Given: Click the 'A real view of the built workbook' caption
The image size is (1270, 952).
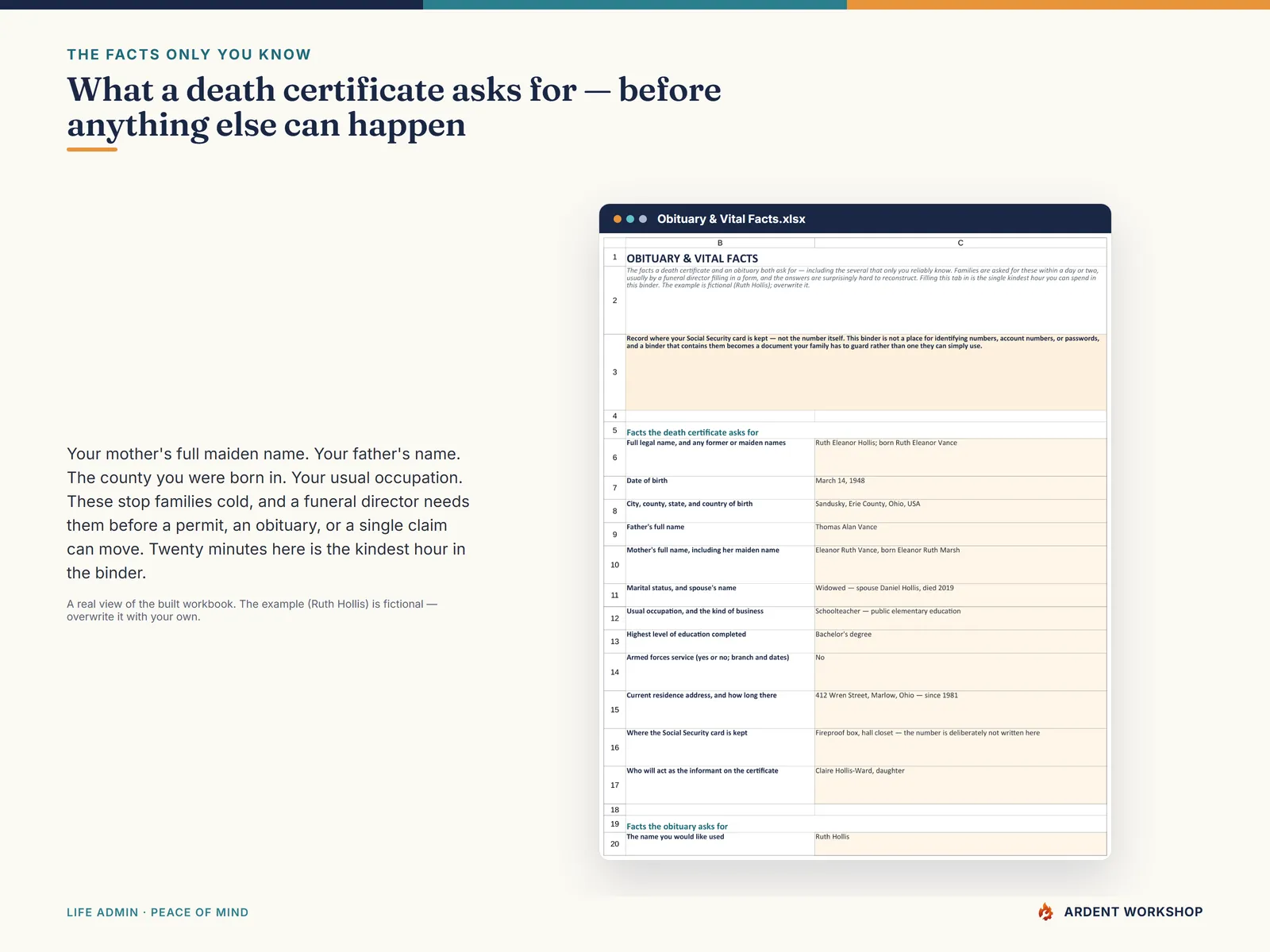Looking at the screenshot, I should click(252, 610).
